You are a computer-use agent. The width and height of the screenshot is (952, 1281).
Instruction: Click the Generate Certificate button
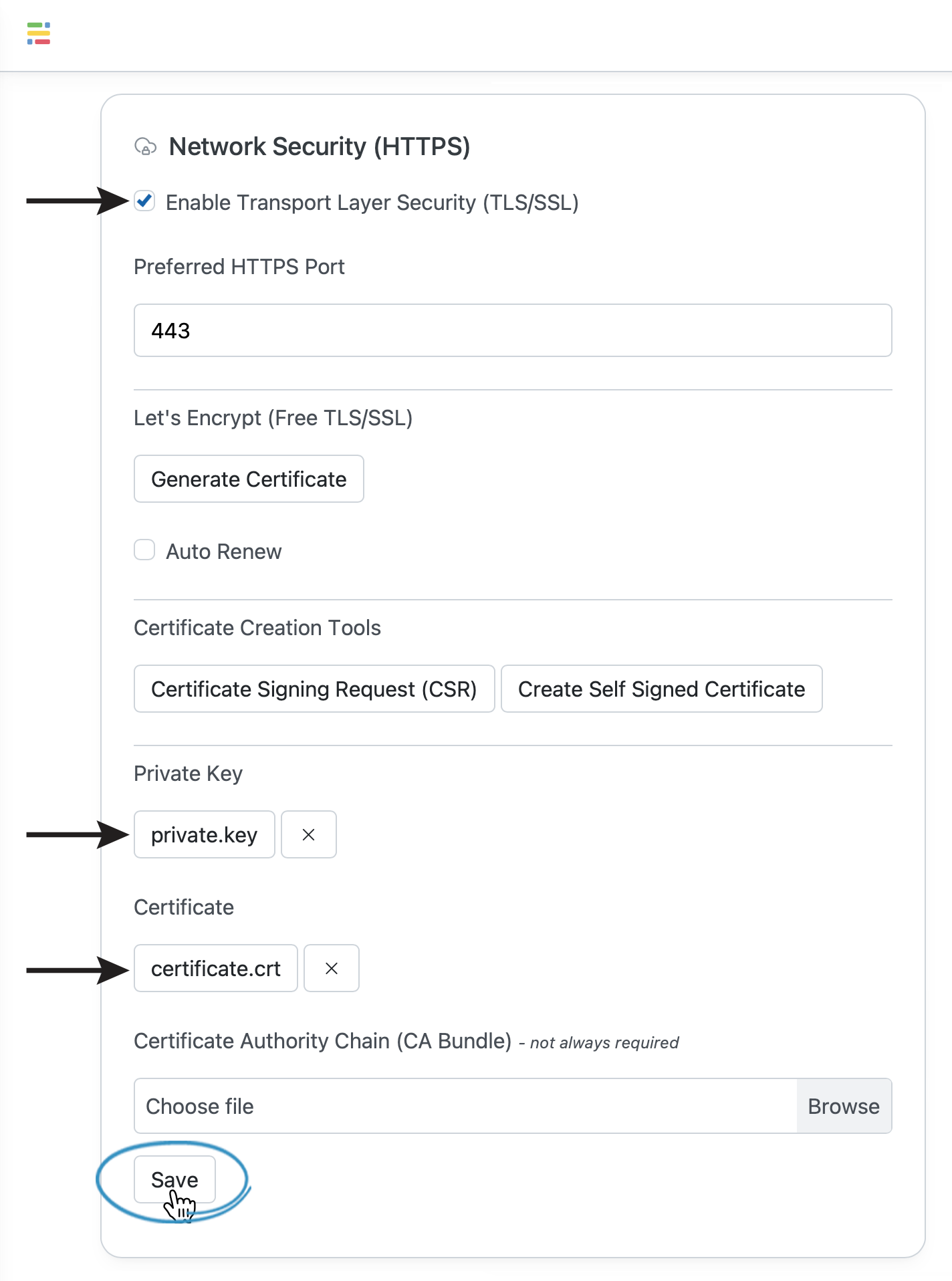pos(249,479)
